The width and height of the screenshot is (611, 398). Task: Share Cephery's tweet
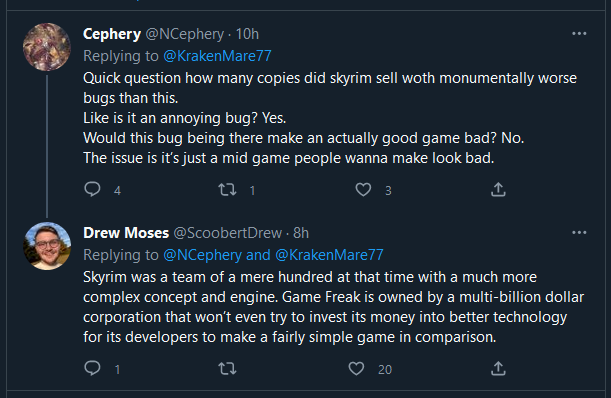[x=498, y=189]
